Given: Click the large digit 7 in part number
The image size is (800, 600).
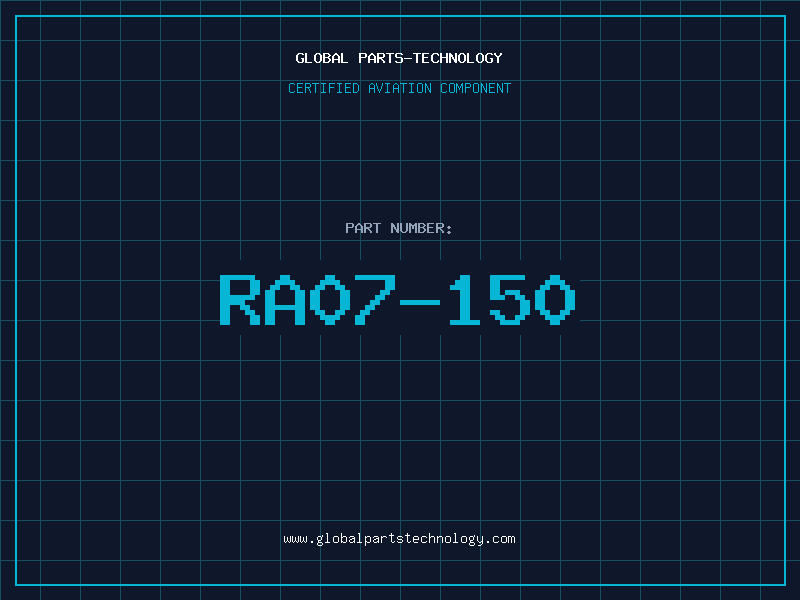Looking at the screenshot, I should [375, 300].
